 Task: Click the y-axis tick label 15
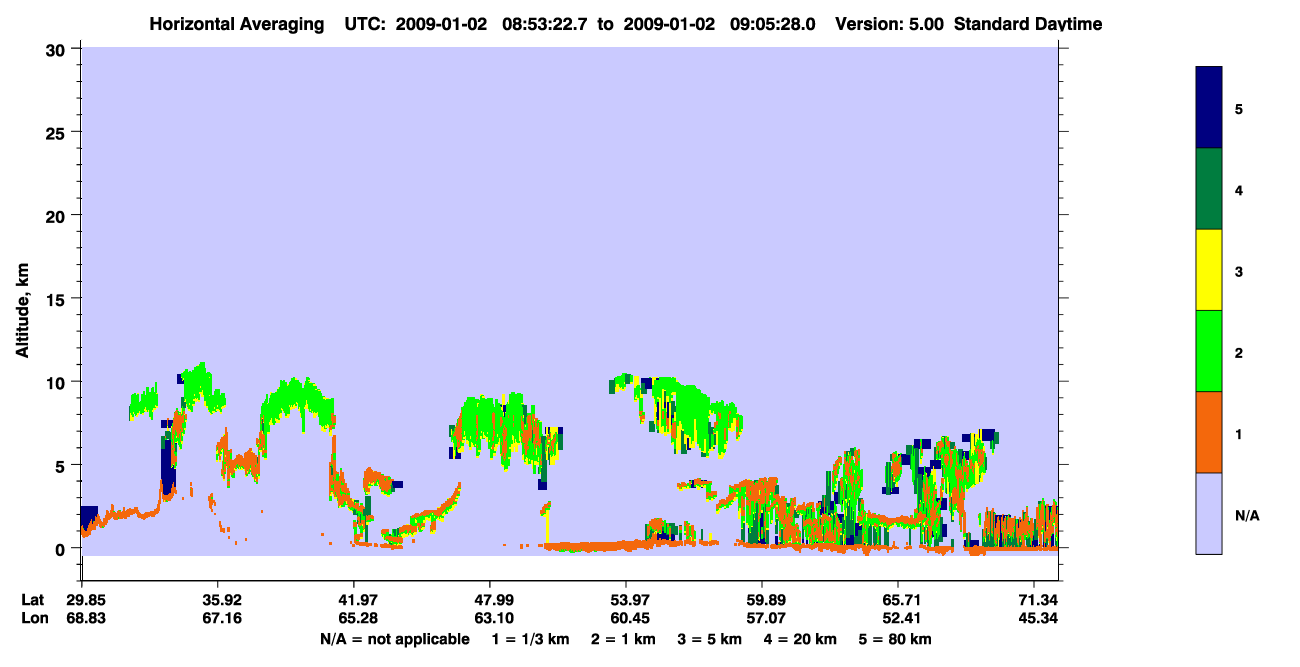point(58,299)
